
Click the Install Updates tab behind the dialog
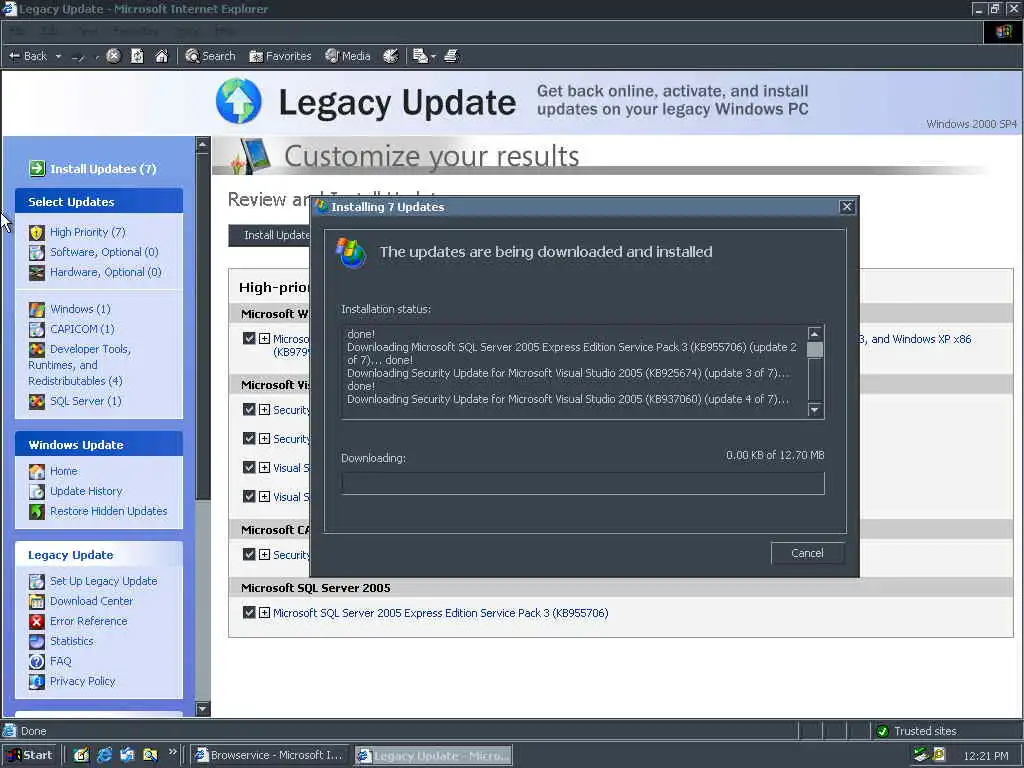(x=270, y=235)
